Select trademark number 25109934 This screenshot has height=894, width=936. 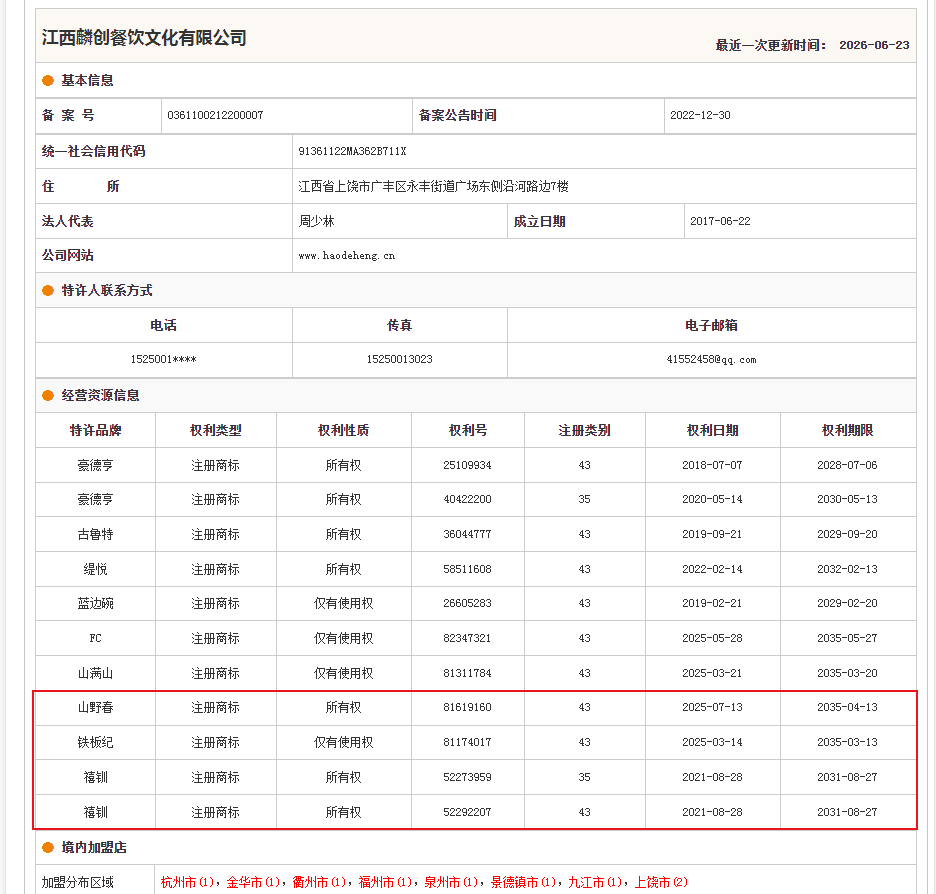[x=467, y=465]
